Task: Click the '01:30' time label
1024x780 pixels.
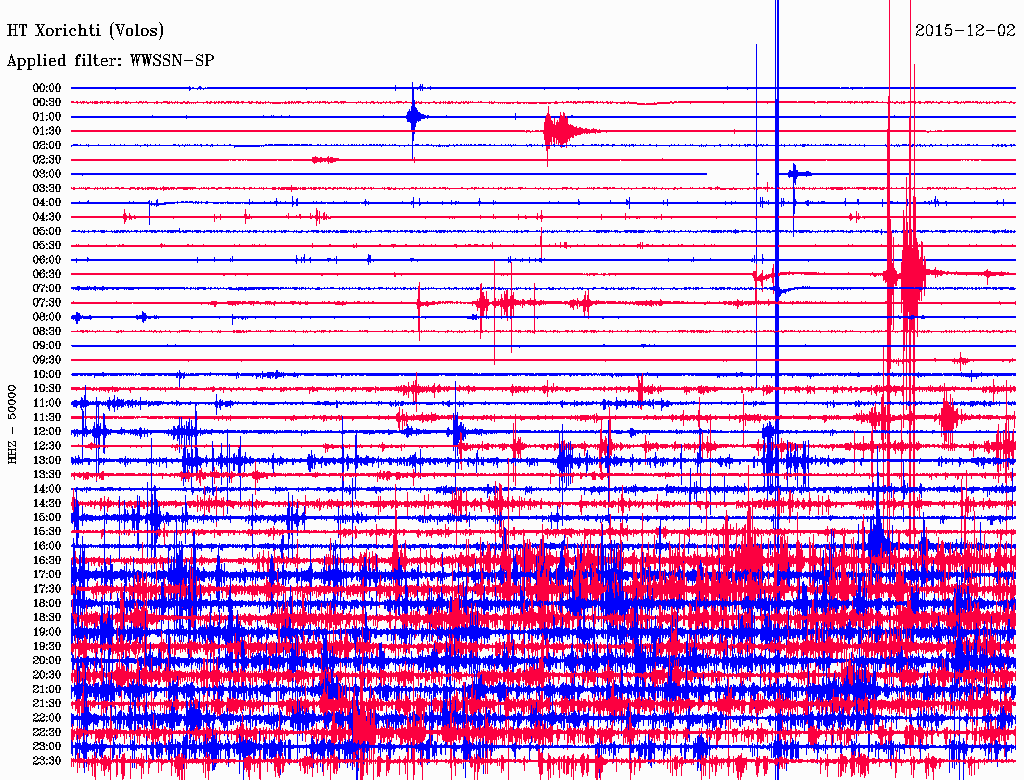Action: coord(47,131)
